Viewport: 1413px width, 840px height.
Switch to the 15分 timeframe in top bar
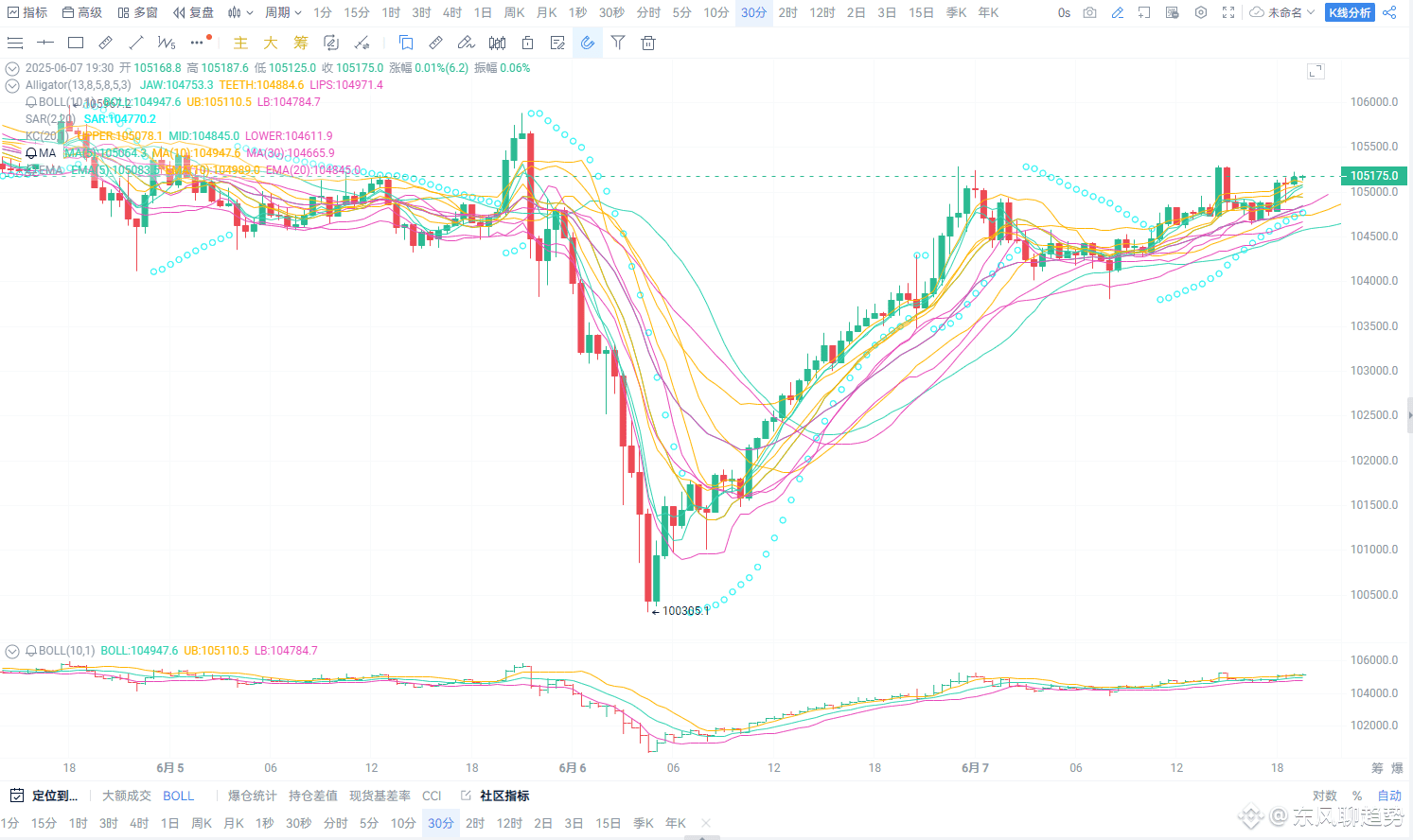(x=357, y=12)
